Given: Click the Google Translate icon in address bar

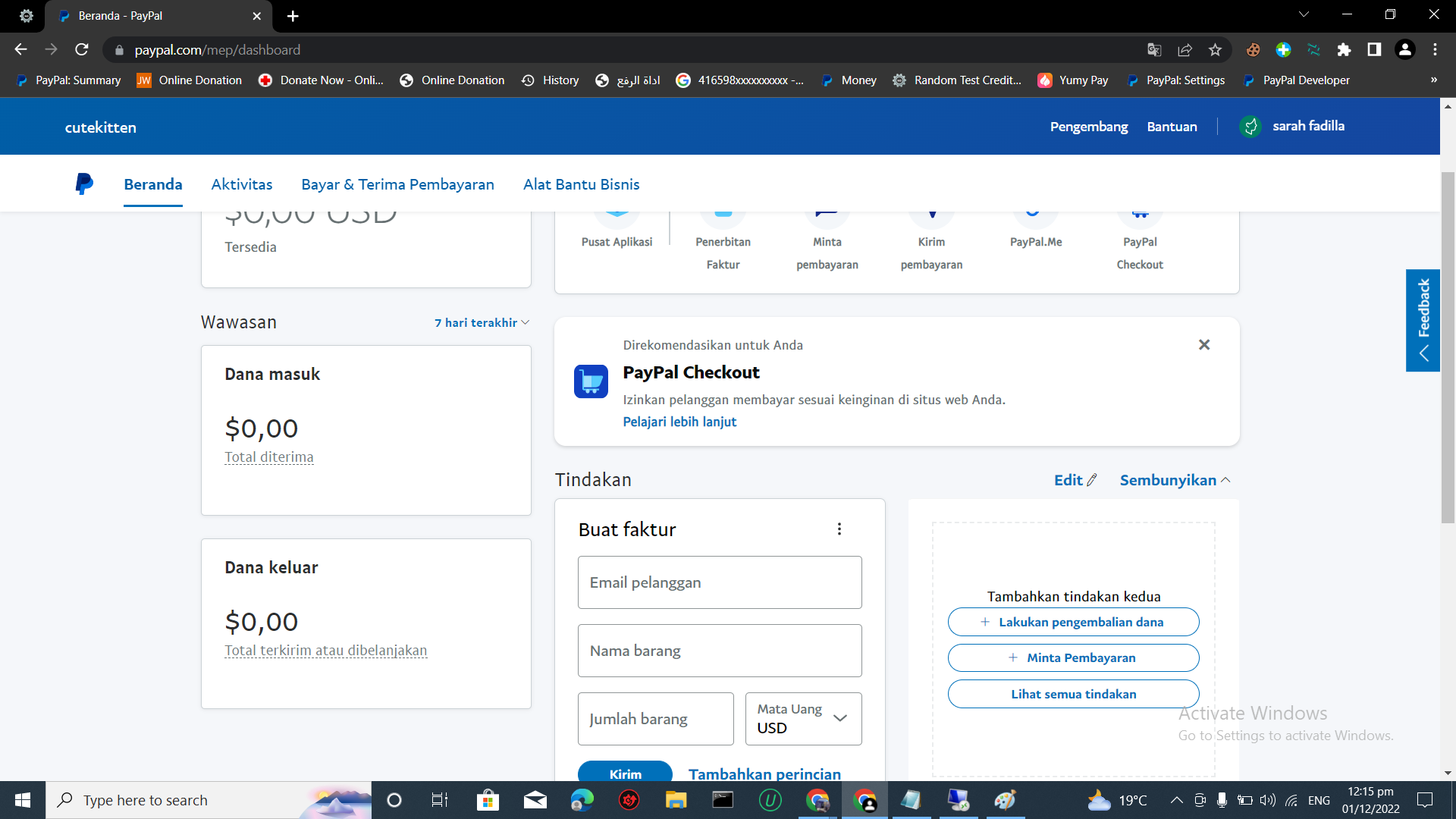Looking at the screenshot, I should 1154,50.
